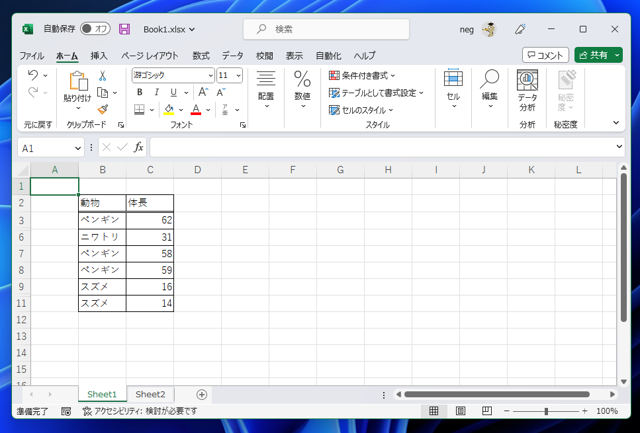This screenshot has height=433, width=640.
Task: Click the horizontal scrollbar right arrow
Action: pyautogui.click(x=612, y=394)
